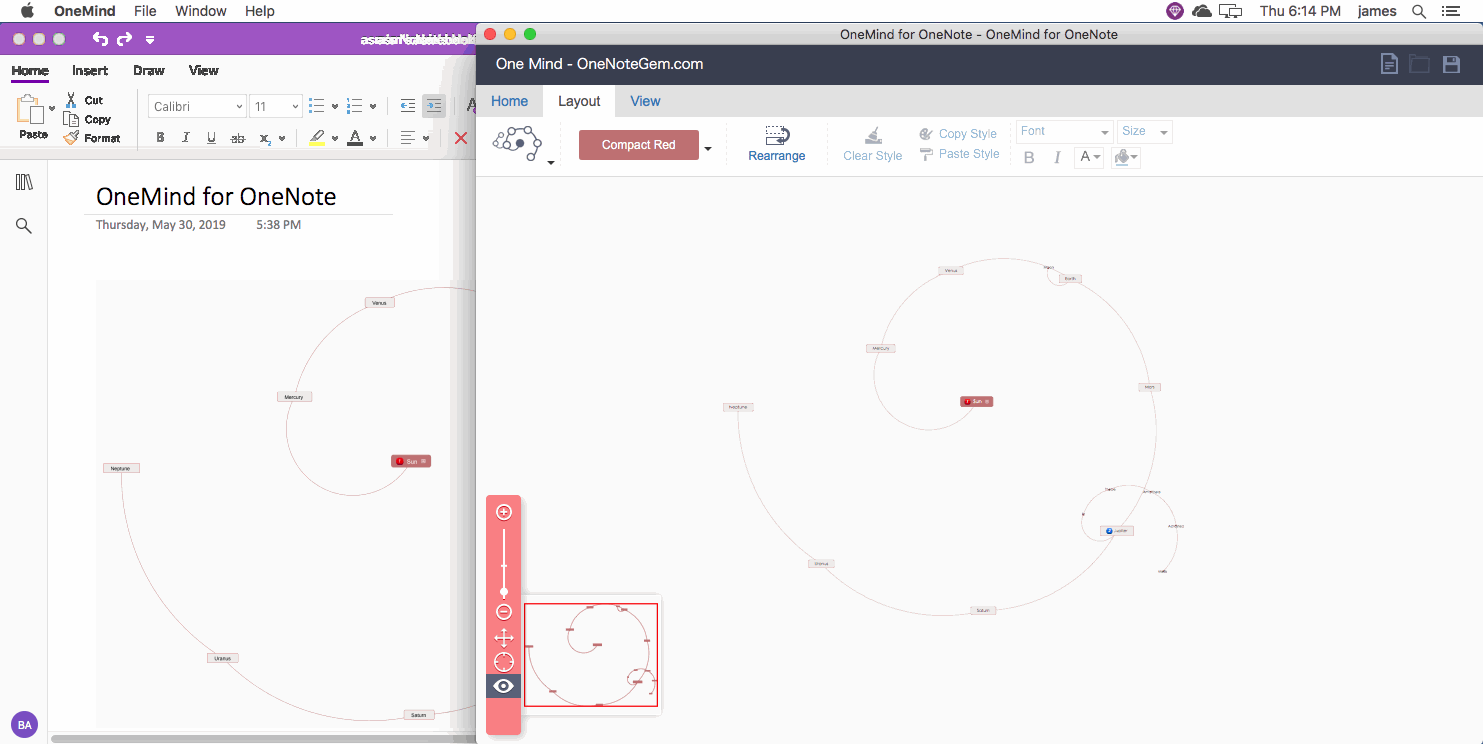This screenshot has width=1483, height=744.
Task: Click the decrease indent icon in OneNote
Action: pyautogui.click(x=407, y=106)
